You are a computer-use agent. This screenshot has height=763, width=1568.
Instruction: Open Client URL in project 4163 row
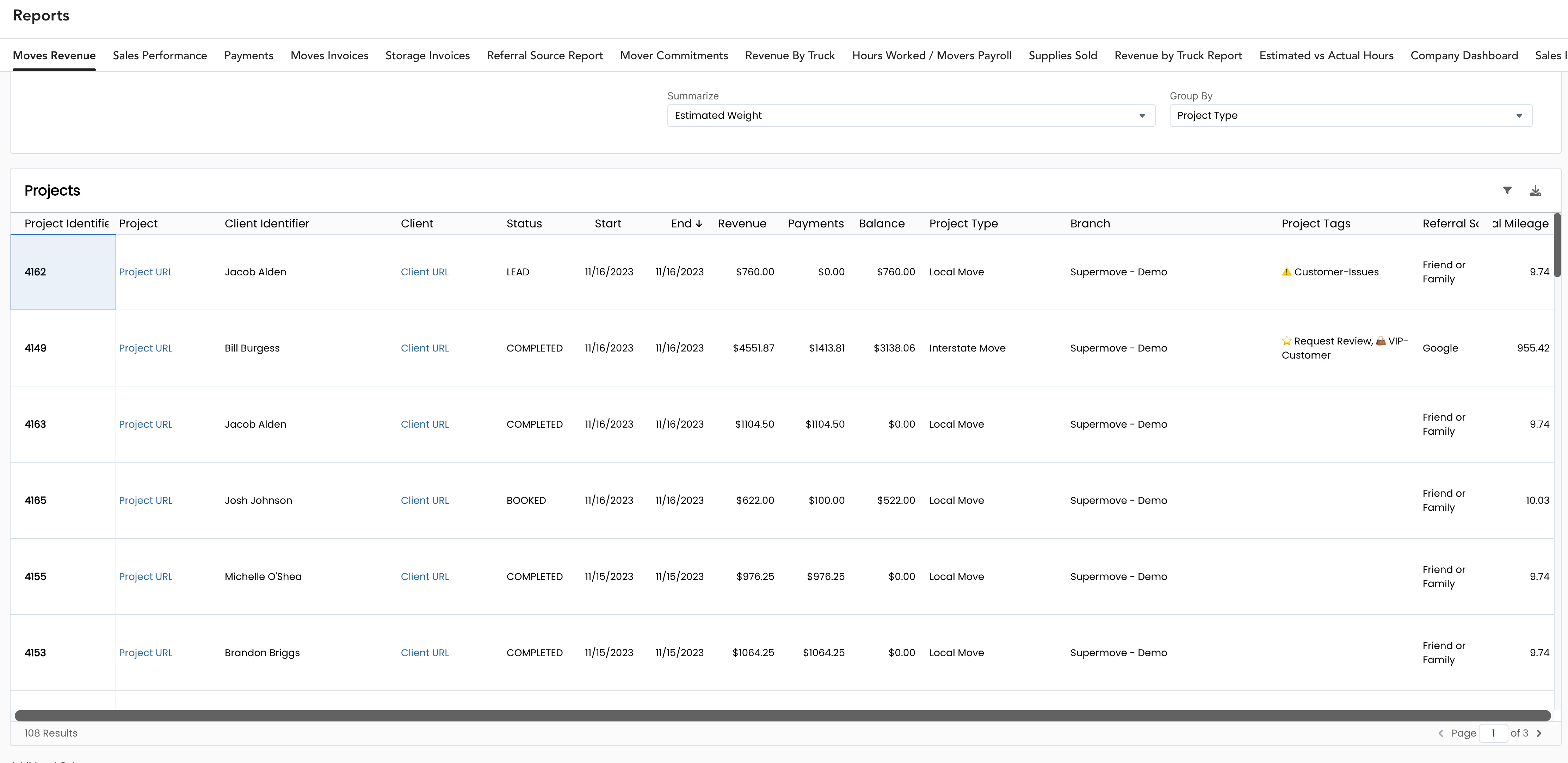coord(424,425)
